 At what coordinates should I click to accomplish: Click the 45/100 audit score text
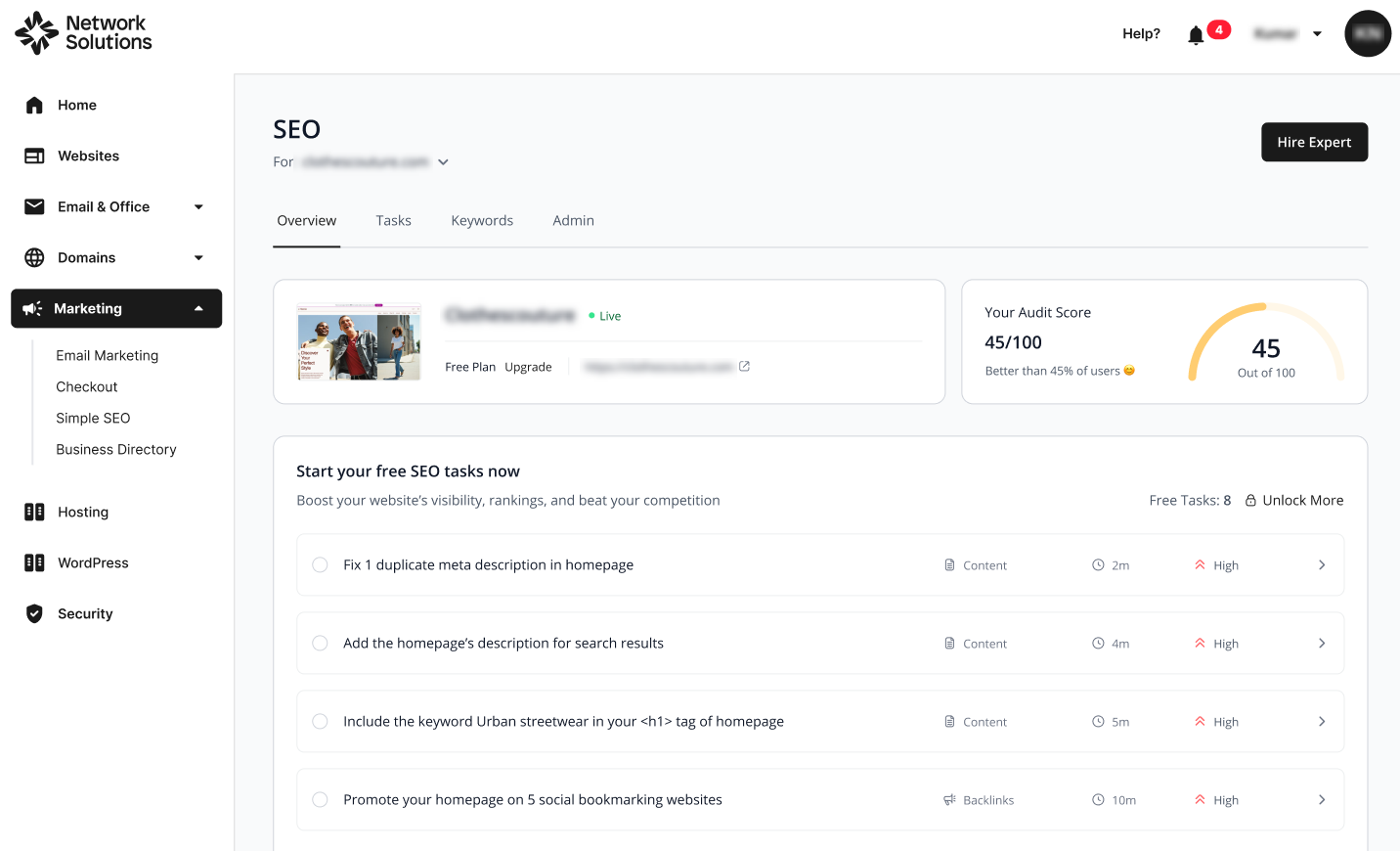tap(1013, 342)
